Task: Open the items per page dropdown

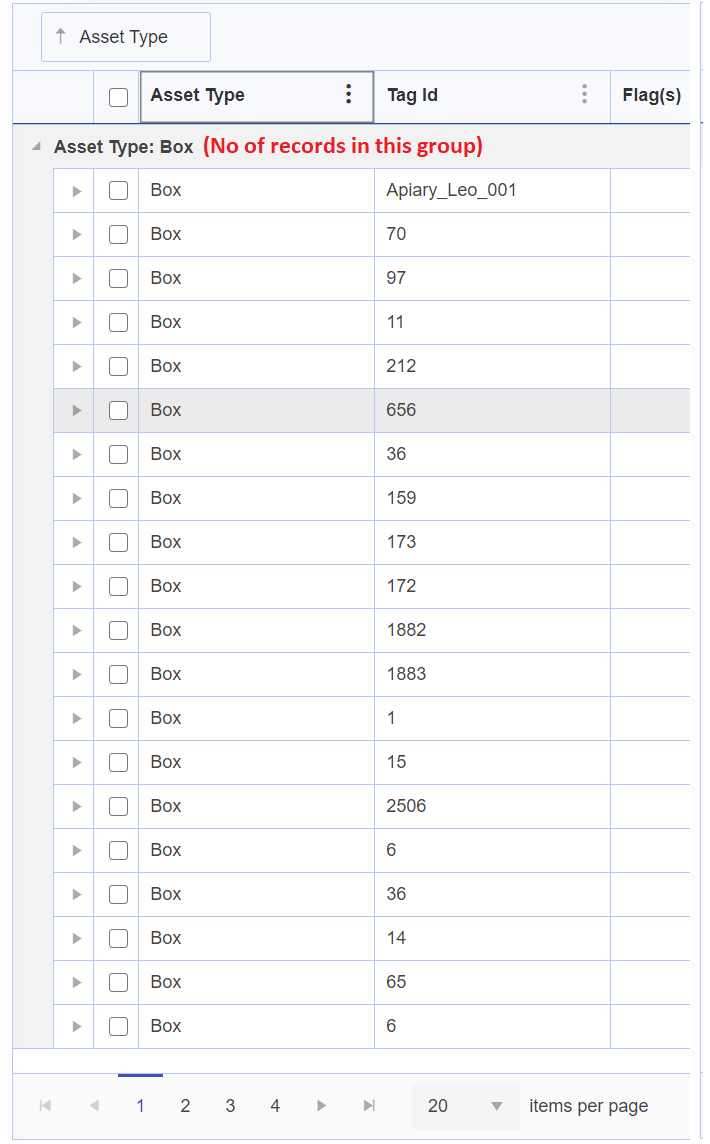Action: point(496,1105)
